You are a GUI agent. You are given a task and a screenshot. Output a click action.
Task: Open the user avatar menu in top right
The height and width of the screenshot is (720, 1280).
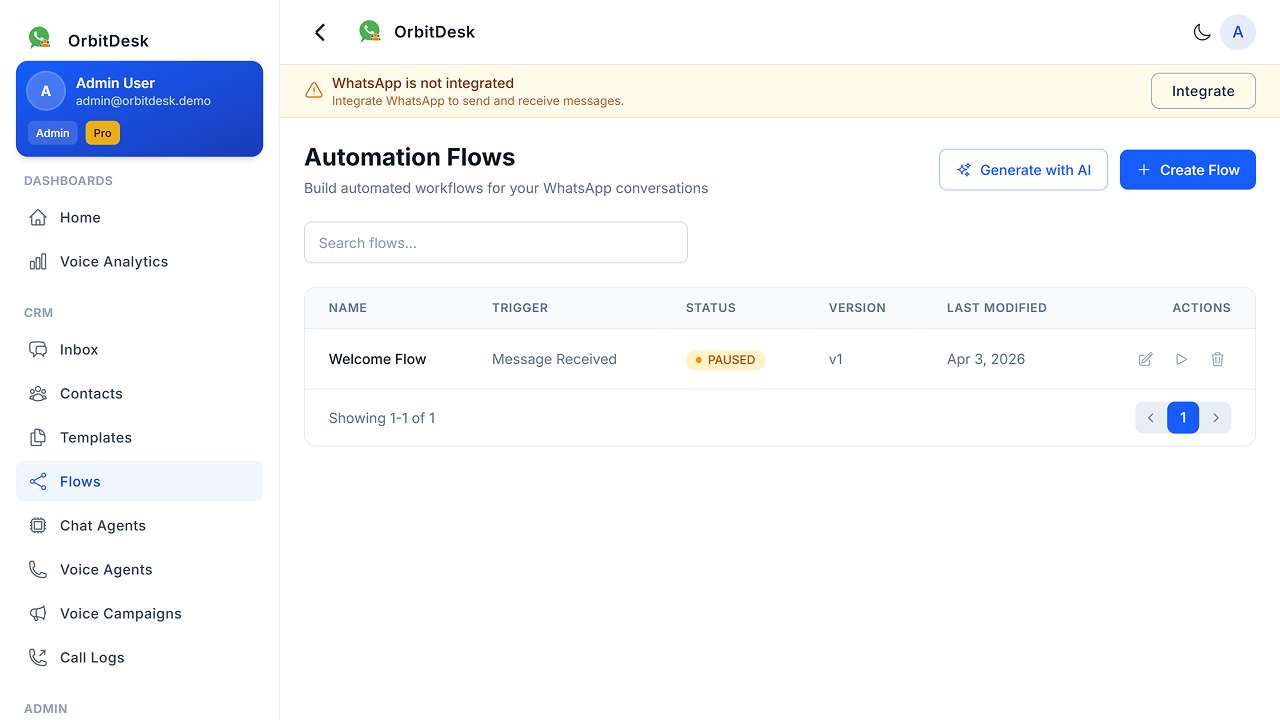pyautogui.click(x=1238, y=32)
